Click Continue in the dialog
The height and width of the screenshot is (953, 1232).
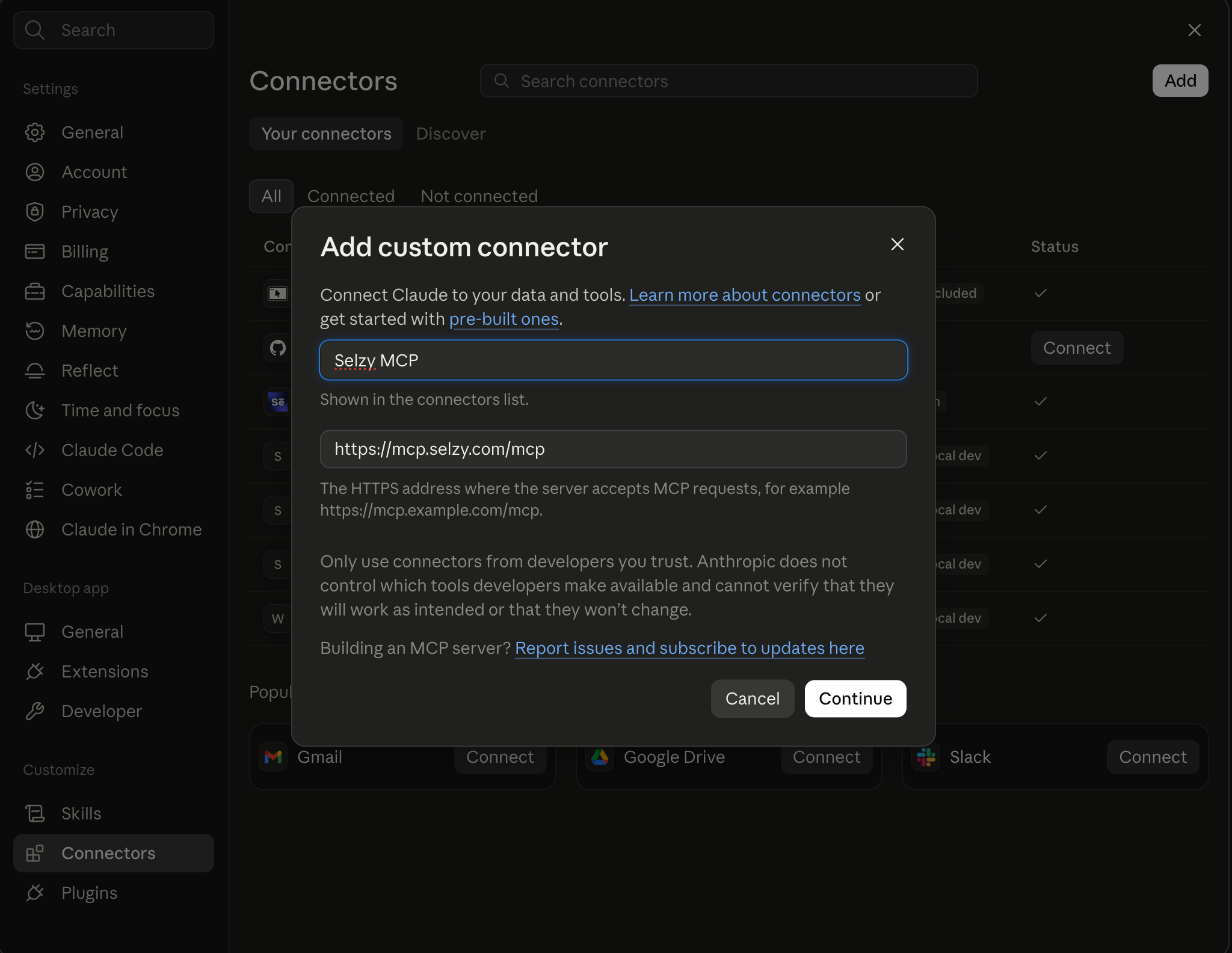[855, 699]
